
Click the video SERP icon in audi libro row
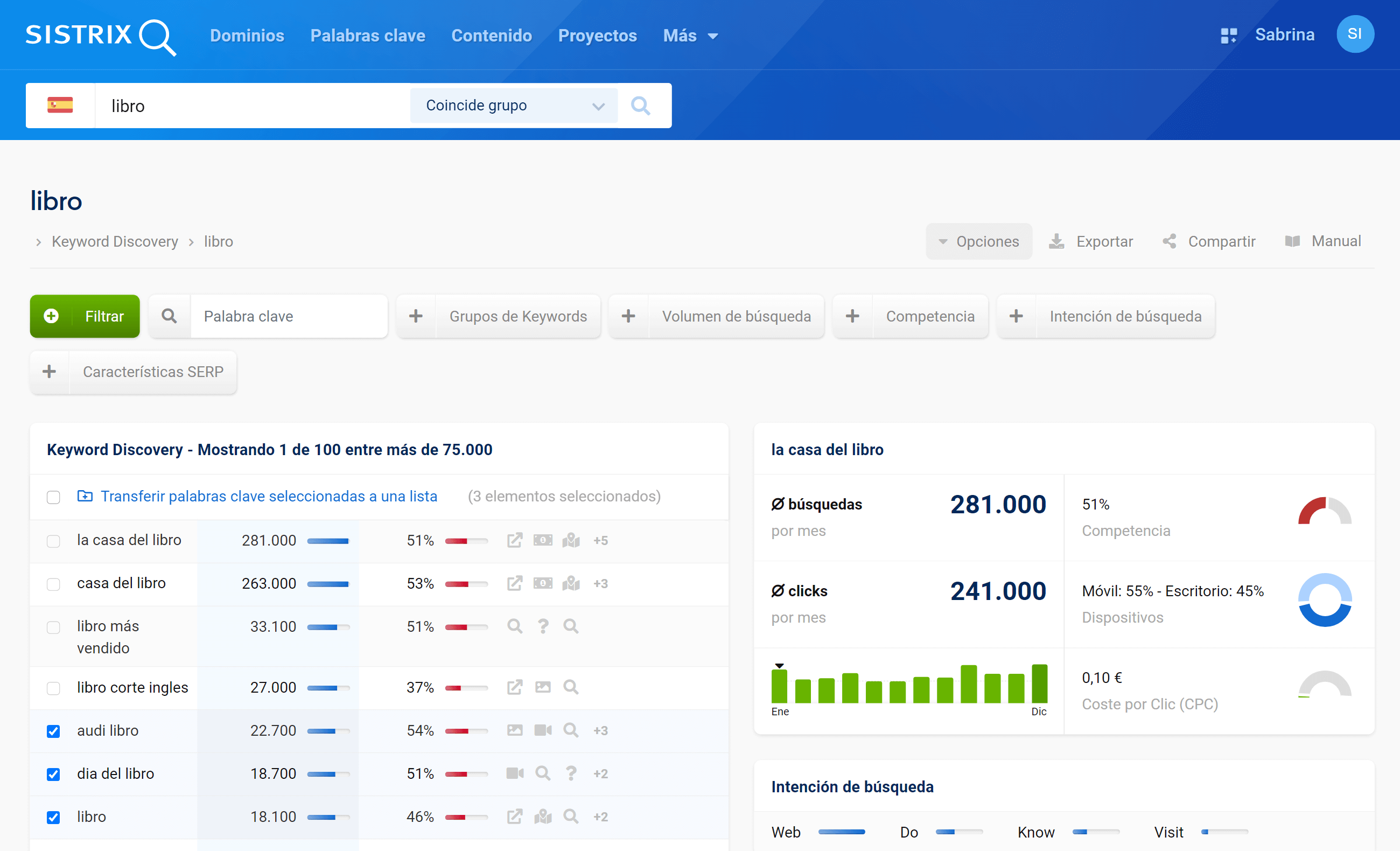pyautogui.click(x=543, y=730)
